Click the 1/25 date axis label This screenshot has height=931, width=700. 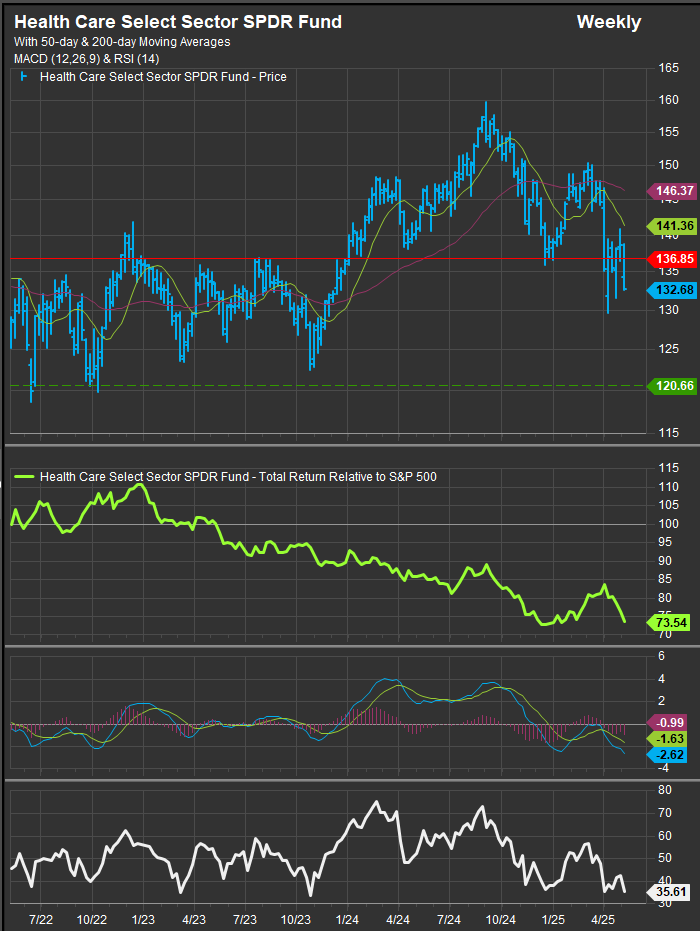(553, 920)
